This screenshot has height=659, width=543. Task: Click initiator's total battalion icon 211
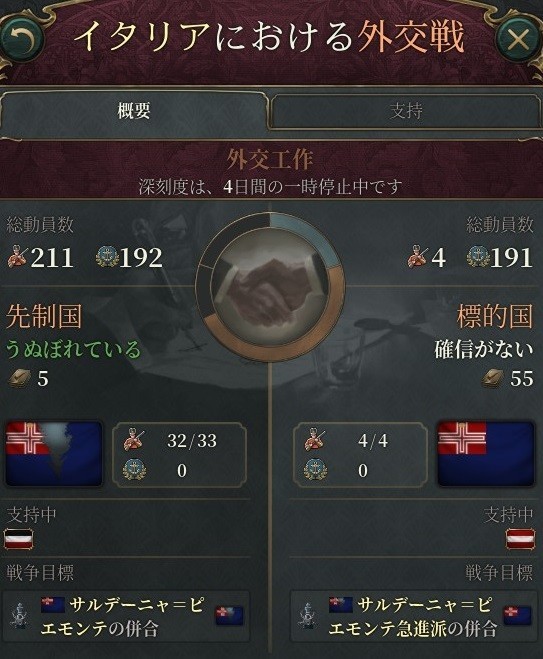coord(17,257)
